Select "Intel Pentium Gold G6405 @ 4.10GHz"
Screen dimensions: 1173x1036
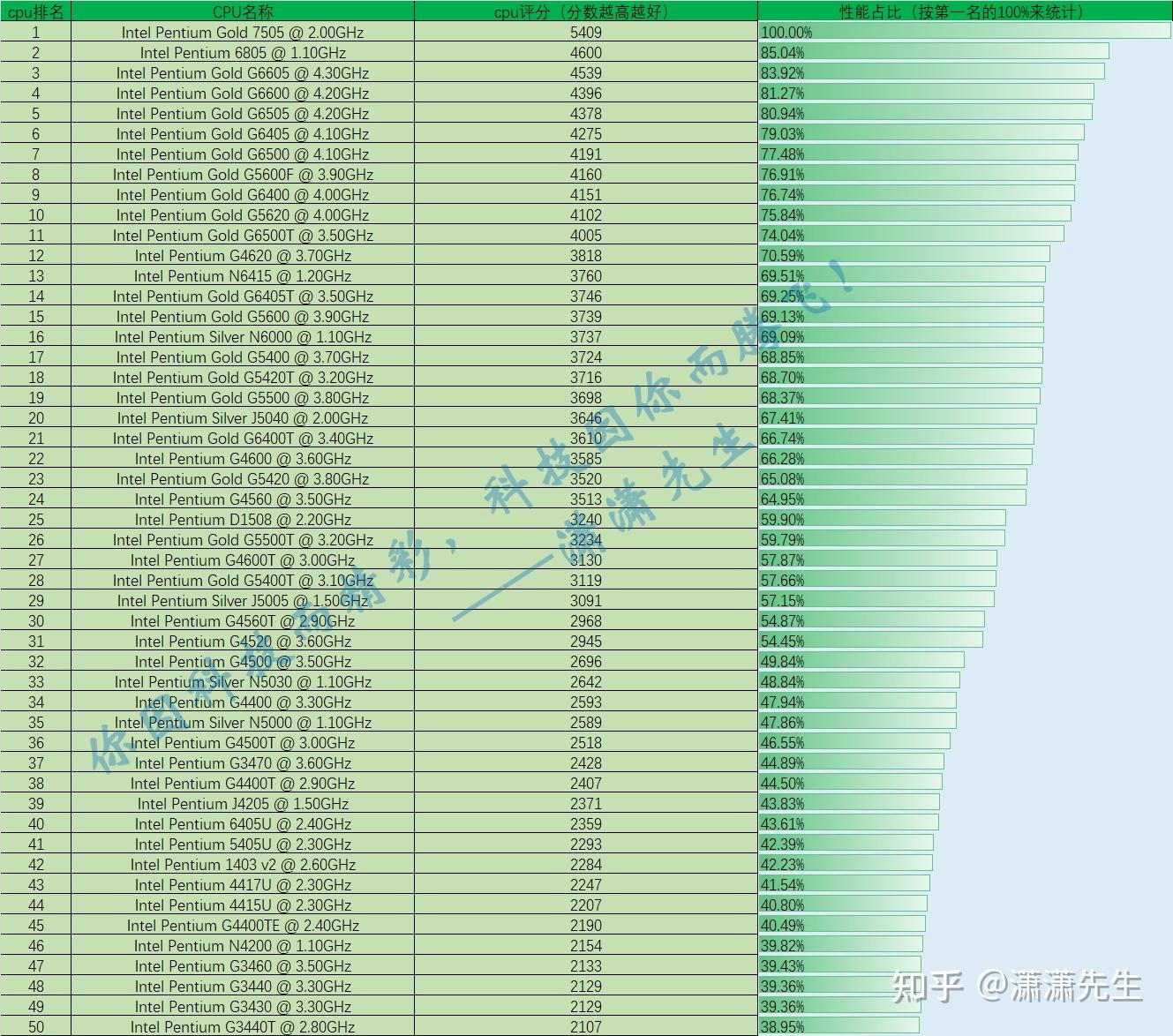243,133
